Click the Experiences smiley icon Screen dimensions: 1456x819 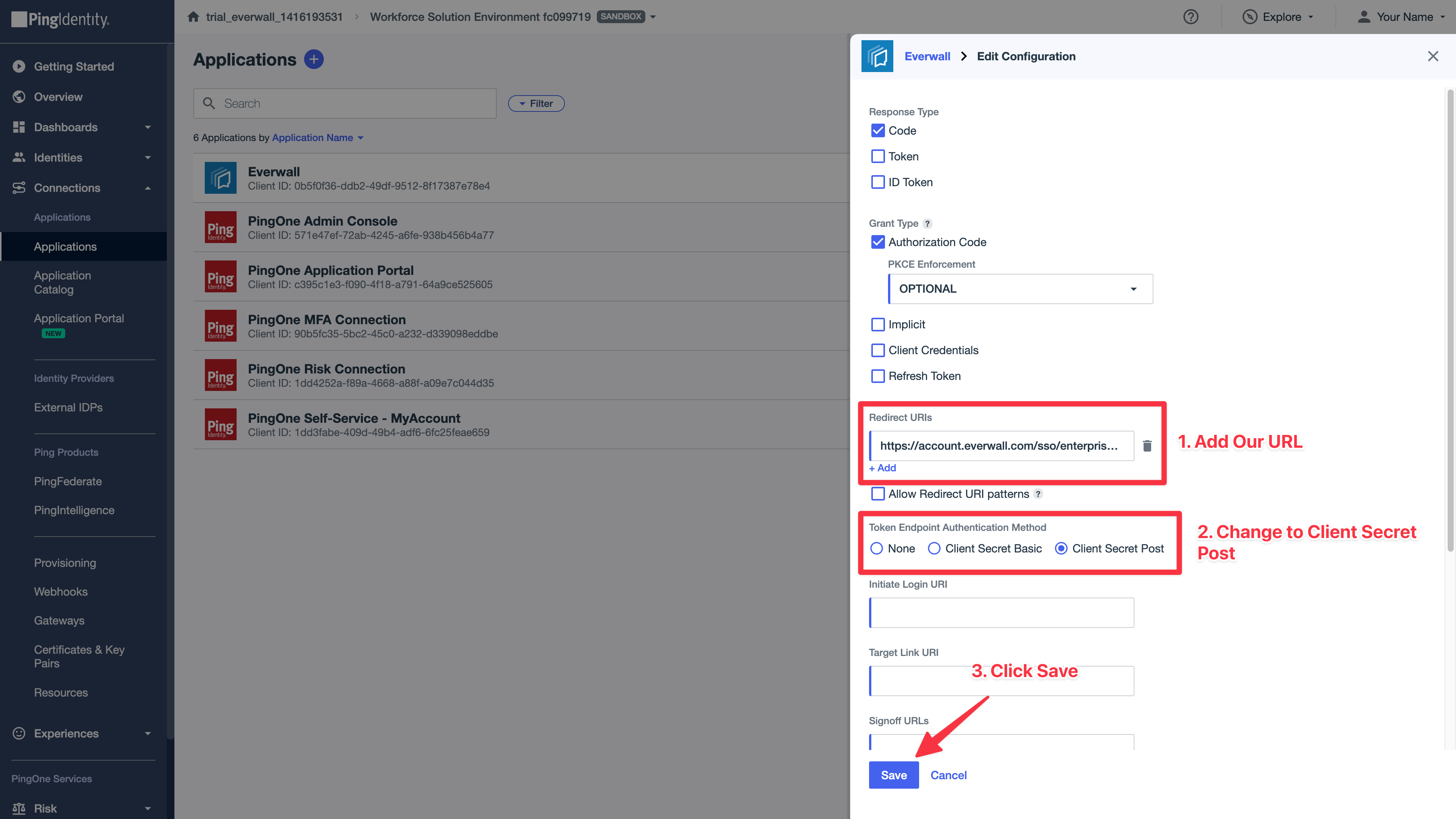(19, 733)
